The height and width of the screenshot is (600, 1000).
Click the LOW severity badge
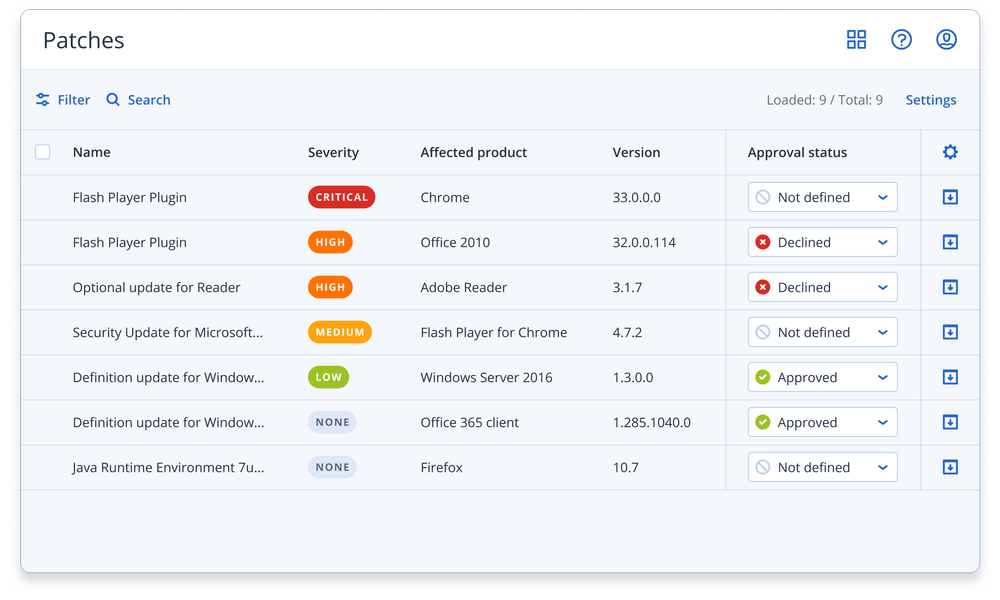coord(328,377)
